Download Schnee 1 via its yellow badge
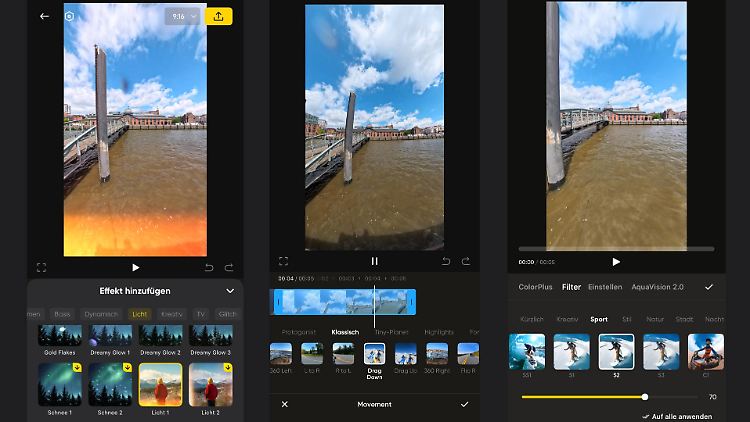Viewport: 750px width, 422px height. (x=77, y=367)
